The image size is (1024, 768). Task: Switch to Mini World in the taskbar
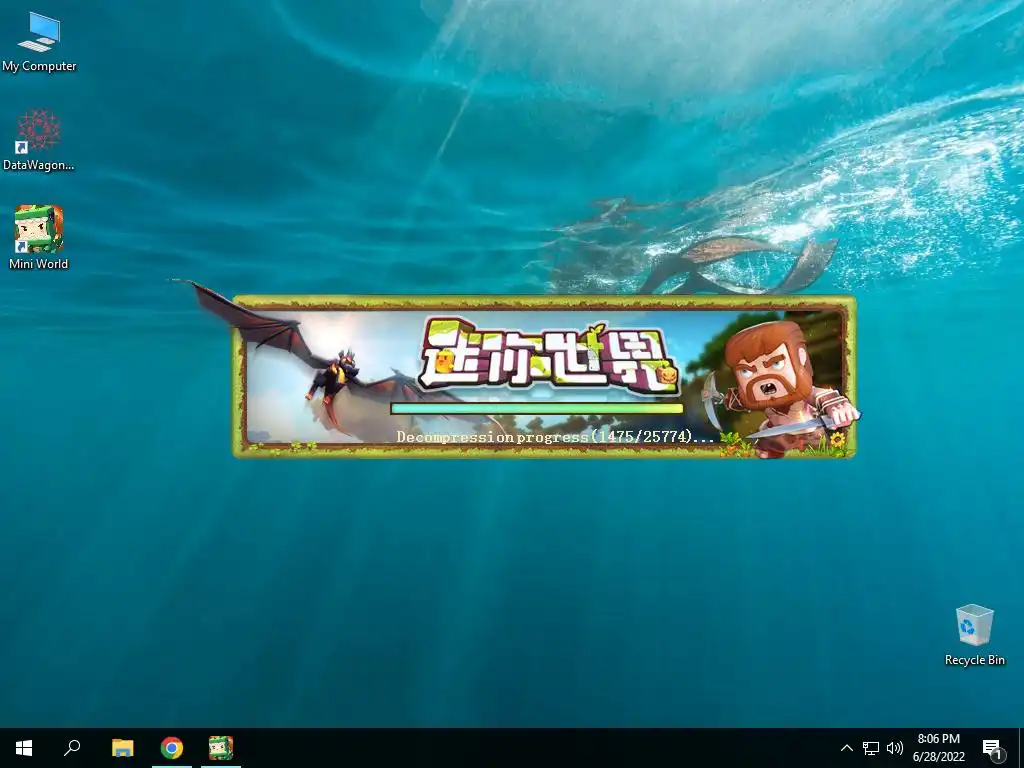(221, 748)
